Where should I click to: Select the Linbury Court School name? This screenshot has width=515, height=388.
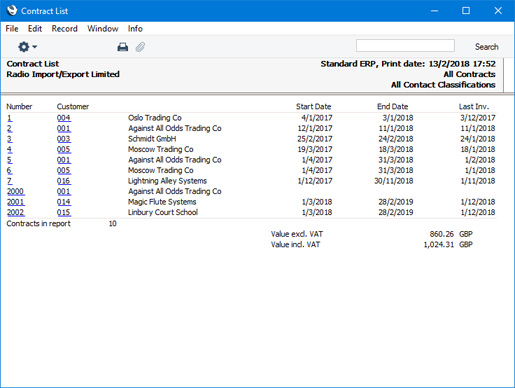(x=163, y=212)
